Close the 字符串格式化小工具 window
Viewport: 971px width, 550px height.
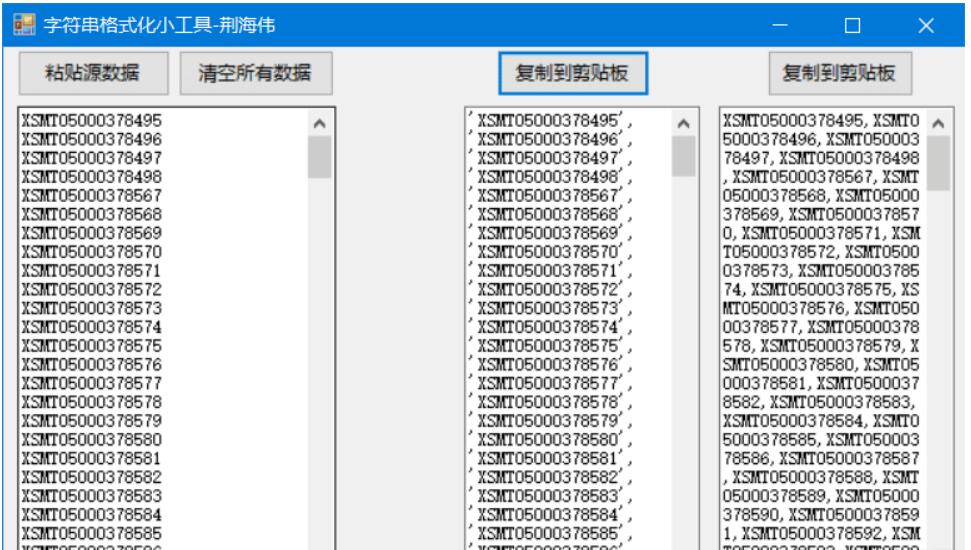[926, 25]
